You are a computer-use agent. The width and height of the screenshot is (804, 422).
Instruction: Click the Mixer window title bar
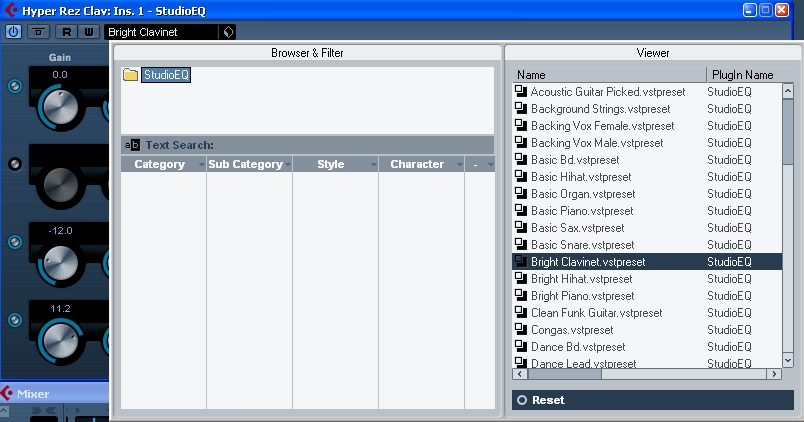(54, 394)
